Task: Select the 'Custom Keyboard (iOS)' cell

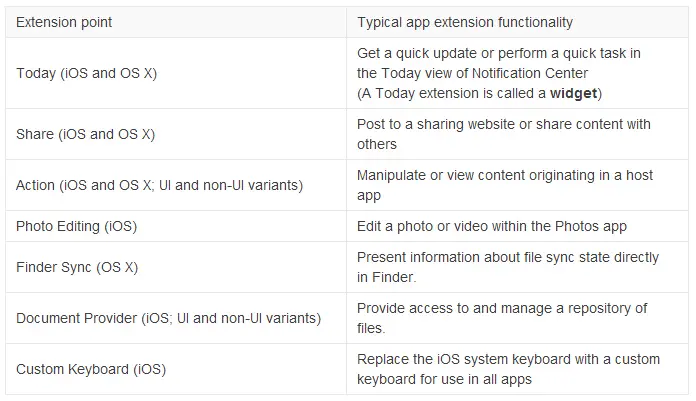Action: coord(91,369)
